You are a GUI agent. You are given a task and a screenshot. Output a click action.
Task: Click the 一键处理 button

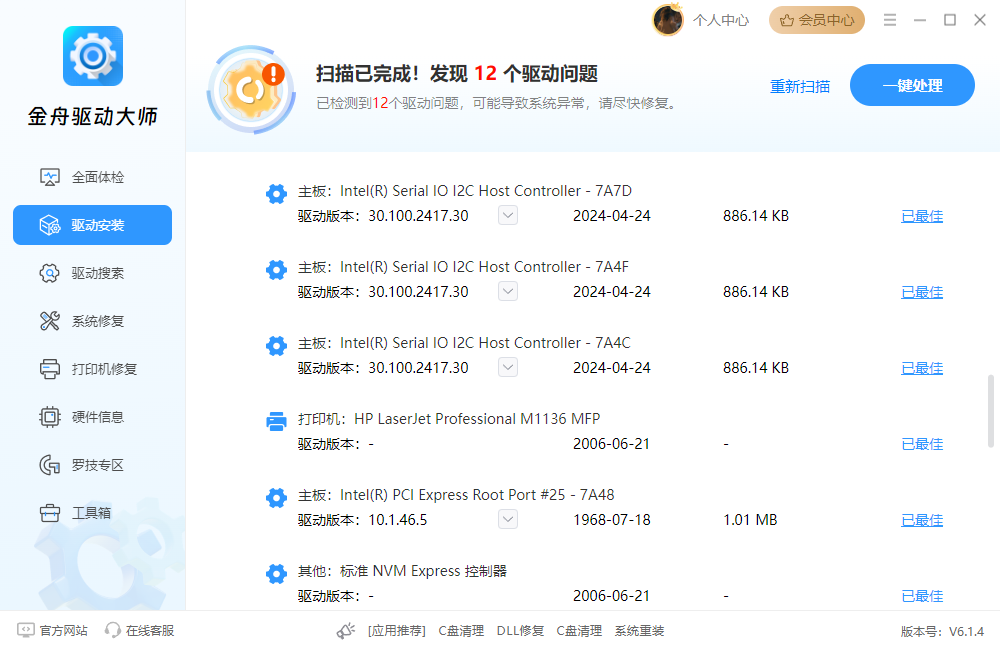[912, 85]
